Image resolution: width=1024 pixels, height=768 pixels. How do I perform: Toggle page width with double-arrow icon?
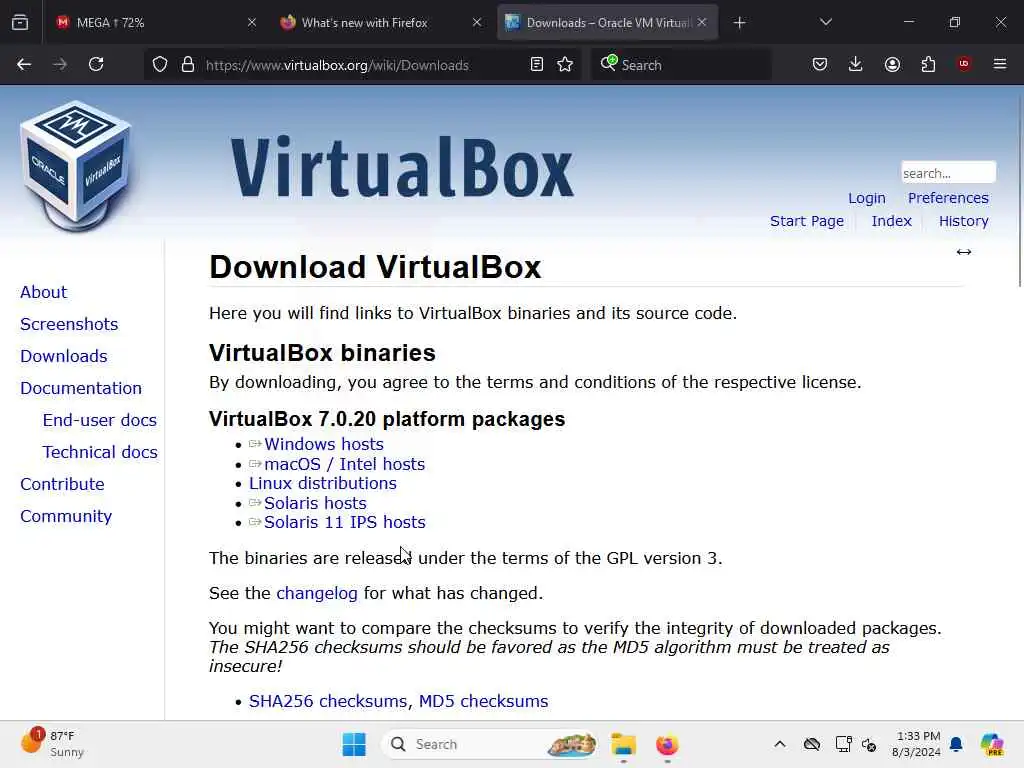pos(964,252)
